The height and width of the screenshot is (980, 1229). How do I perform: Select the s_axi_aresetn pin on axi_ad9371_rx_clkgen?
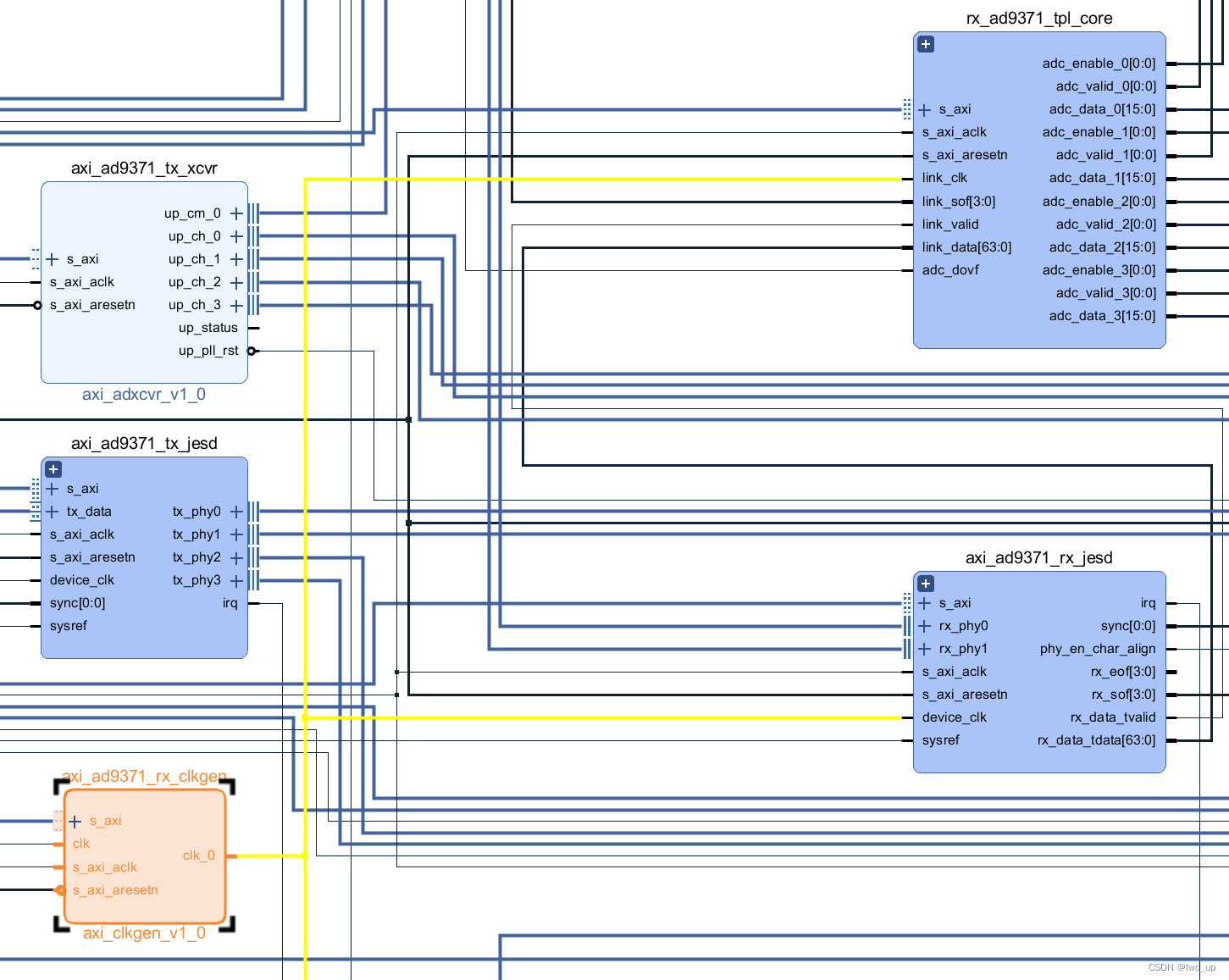coord(115,890)
